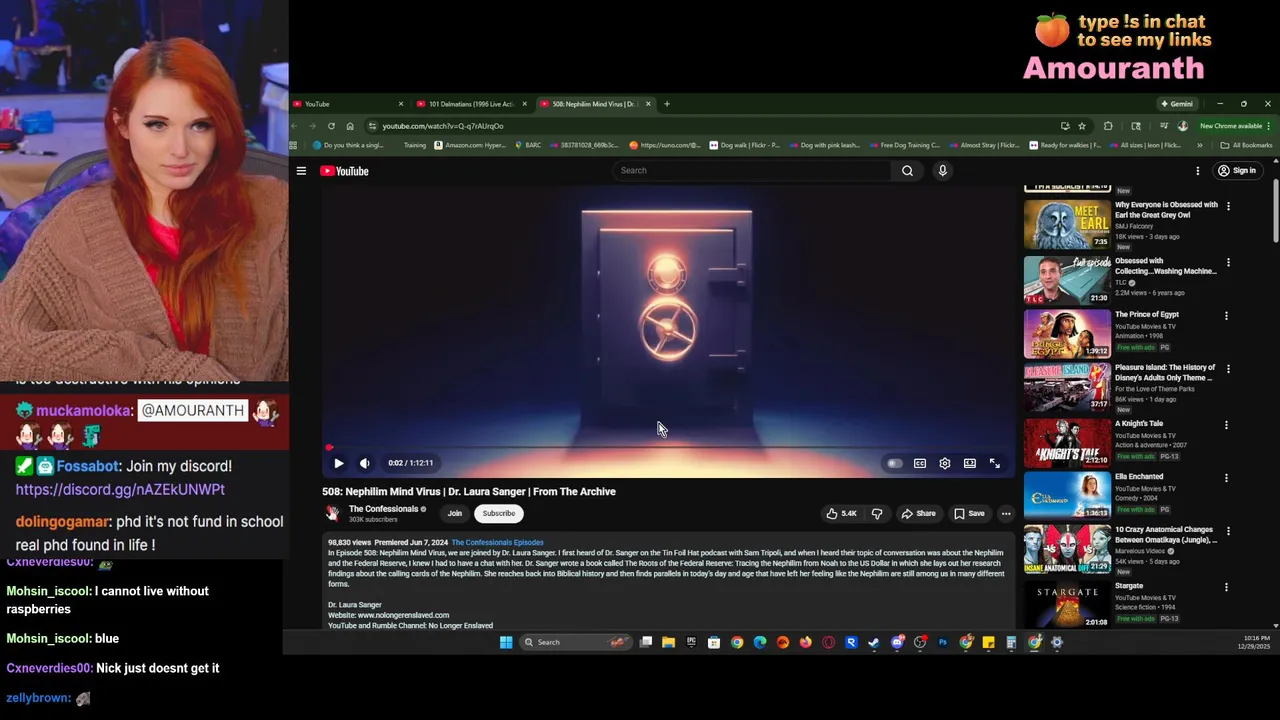Click Sign in on YouTube

tap(1236, 171)
